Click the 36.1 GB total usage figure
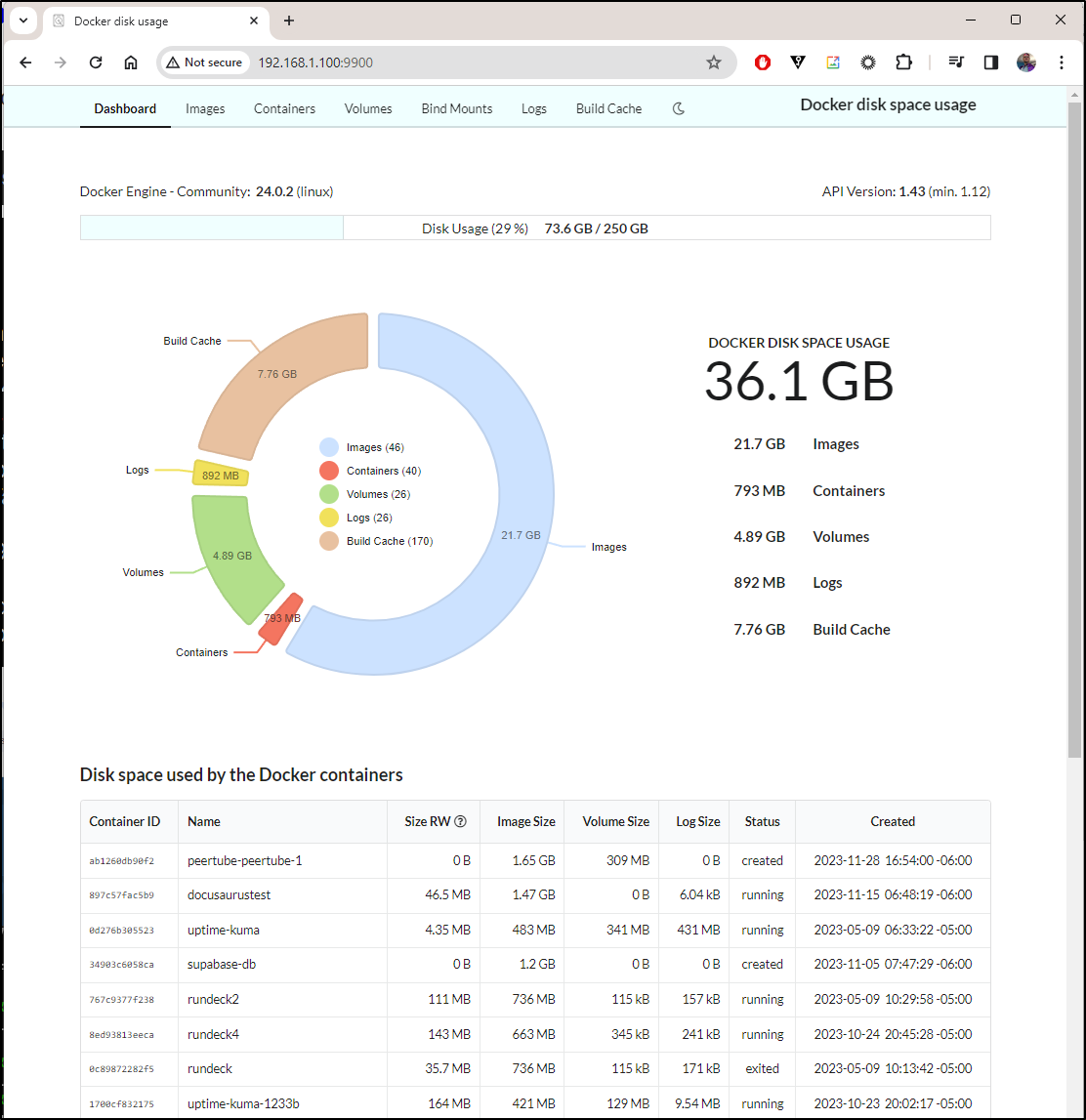The image size is (1086, 1120). click(x=799, y=381)
